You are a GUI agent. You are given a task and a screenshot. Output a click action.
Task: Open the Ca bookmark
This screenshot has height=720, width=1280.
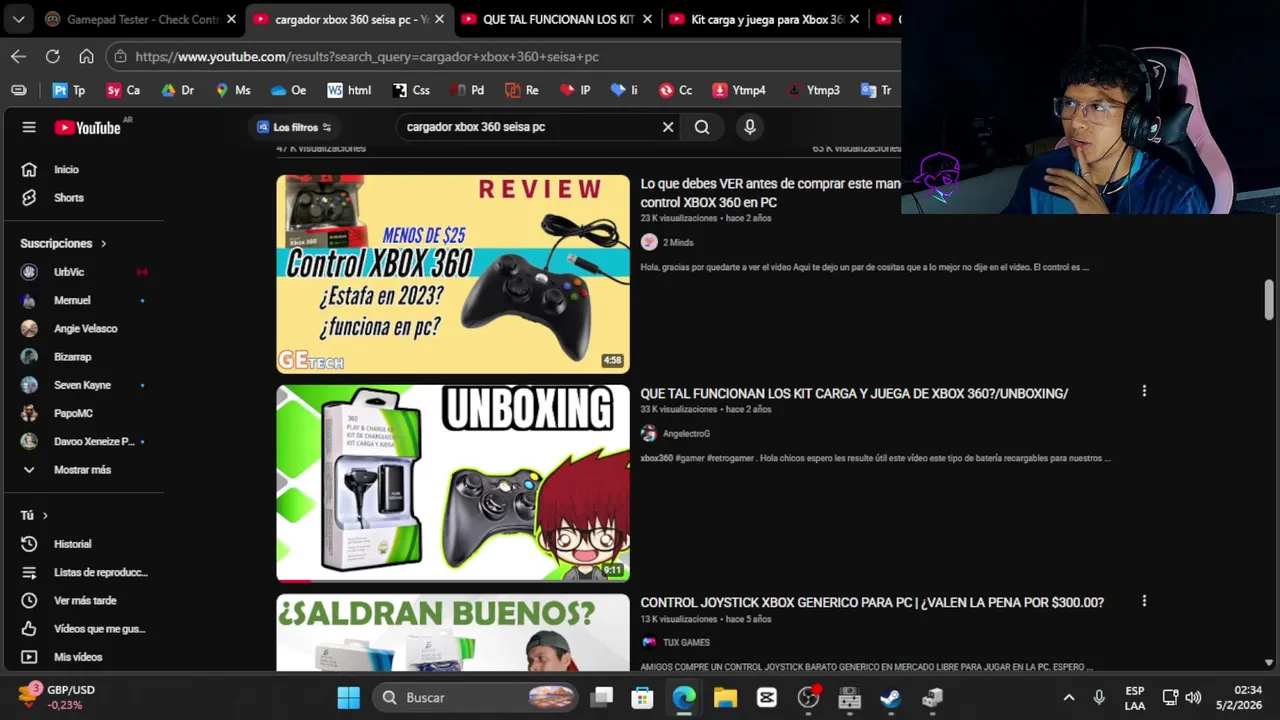click(x=123, y=90)
